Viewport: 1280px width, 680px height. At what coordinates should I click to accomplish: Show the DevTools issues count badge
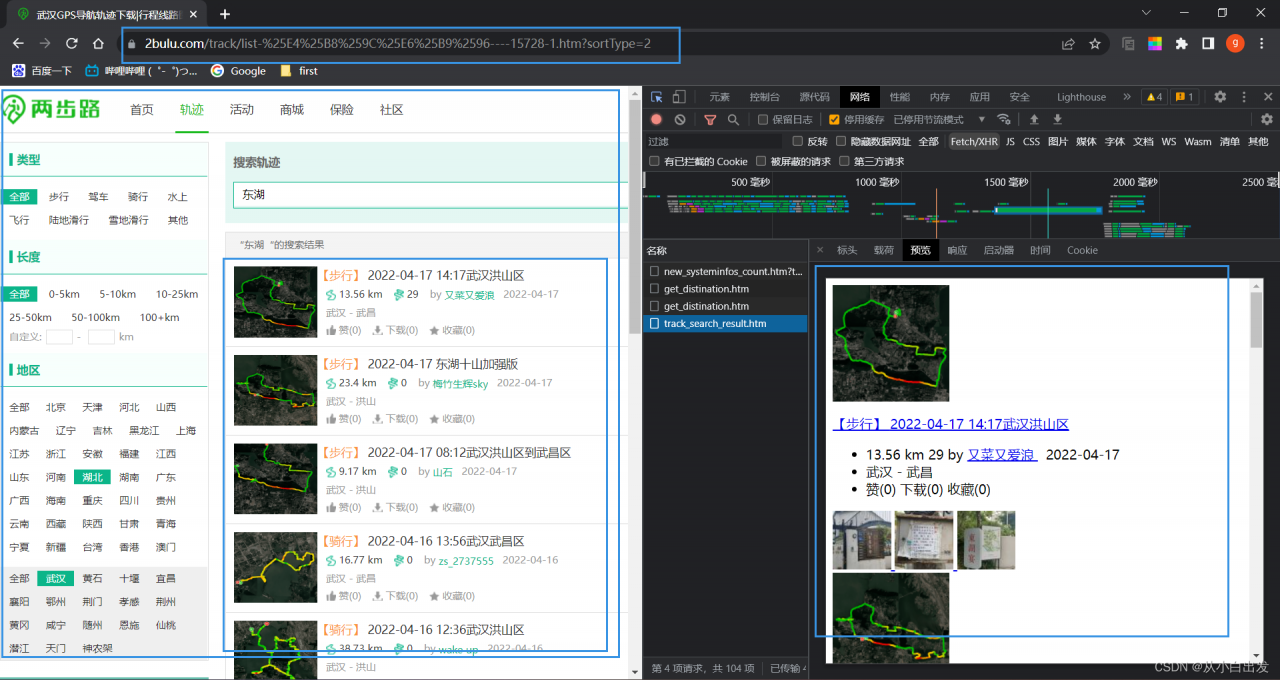(x=1185, y=97)
